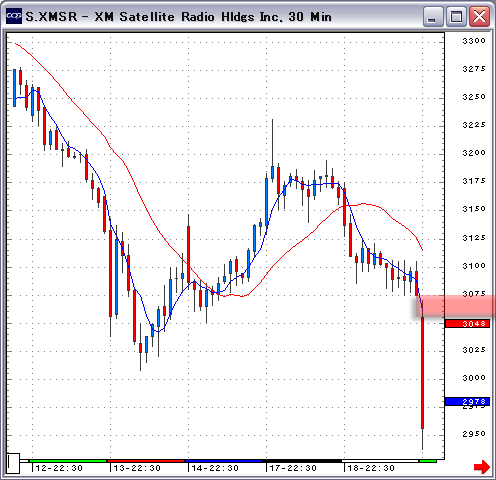
Task: Close the XMSR chart window
Action: [479, 16]
